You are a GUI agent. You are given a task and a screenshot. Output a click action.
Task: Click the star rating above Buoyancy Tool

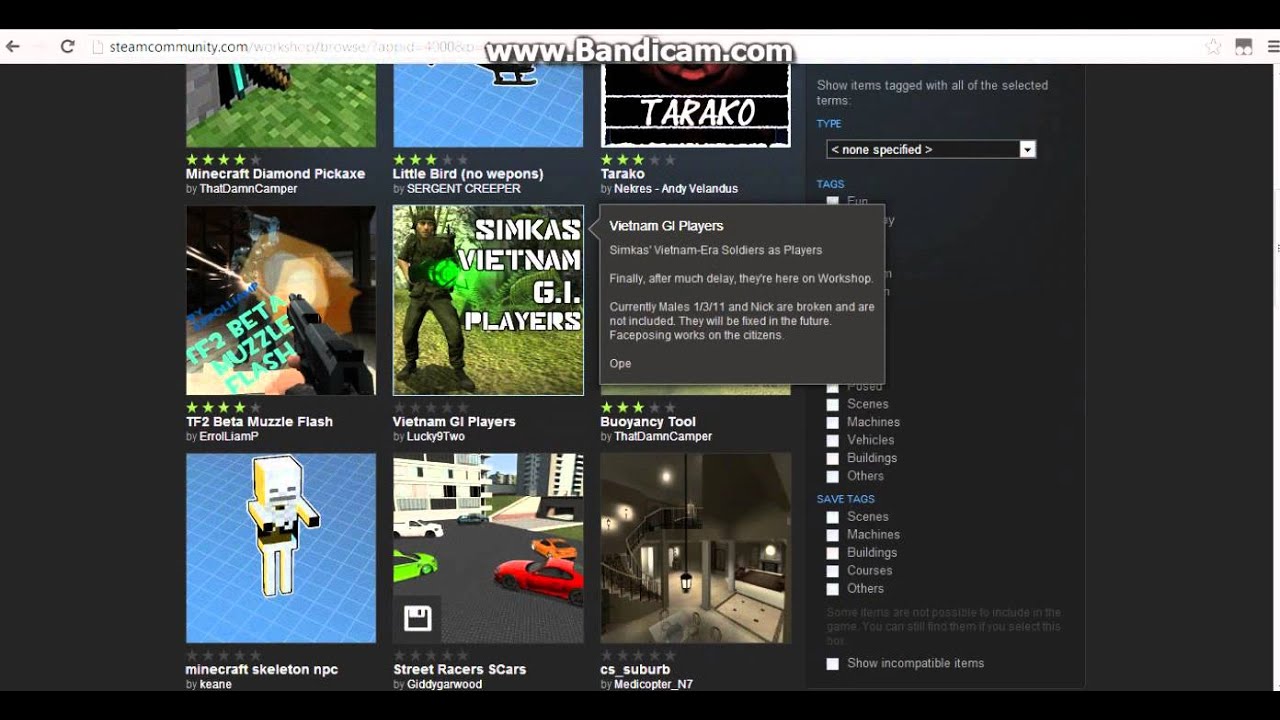click(638, 407)
